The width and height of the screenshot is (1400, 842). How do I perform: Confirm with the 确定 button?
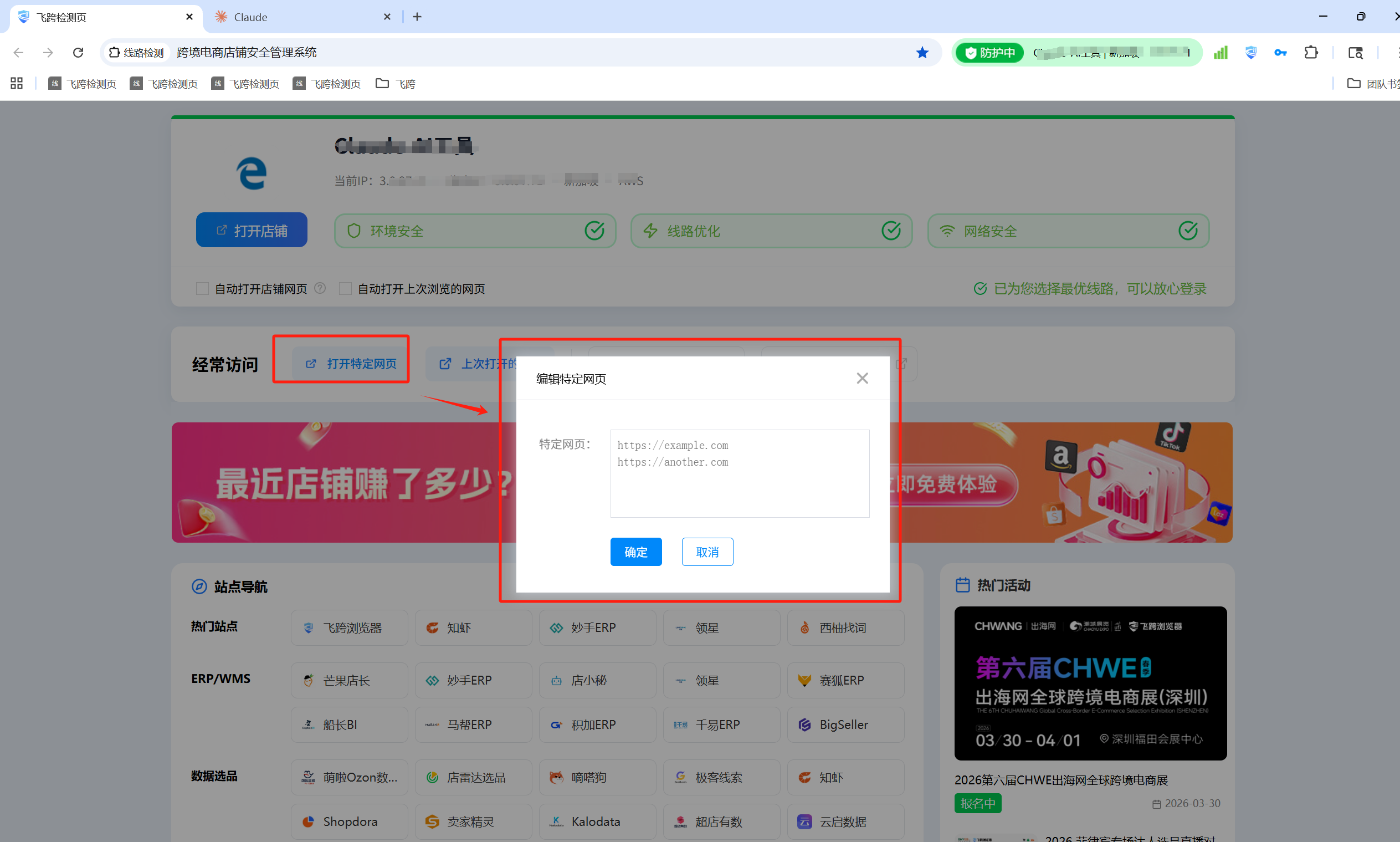coord(636,552)
